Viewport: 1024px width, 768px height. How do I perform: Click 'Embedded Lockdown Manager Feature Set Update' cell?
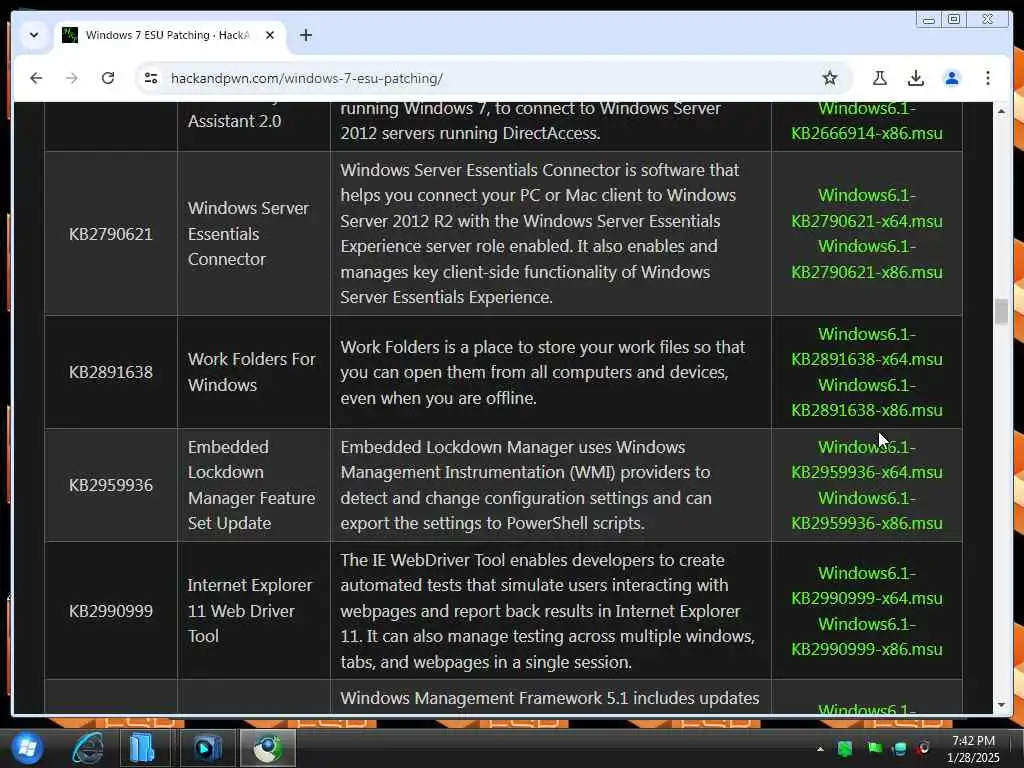253,485
